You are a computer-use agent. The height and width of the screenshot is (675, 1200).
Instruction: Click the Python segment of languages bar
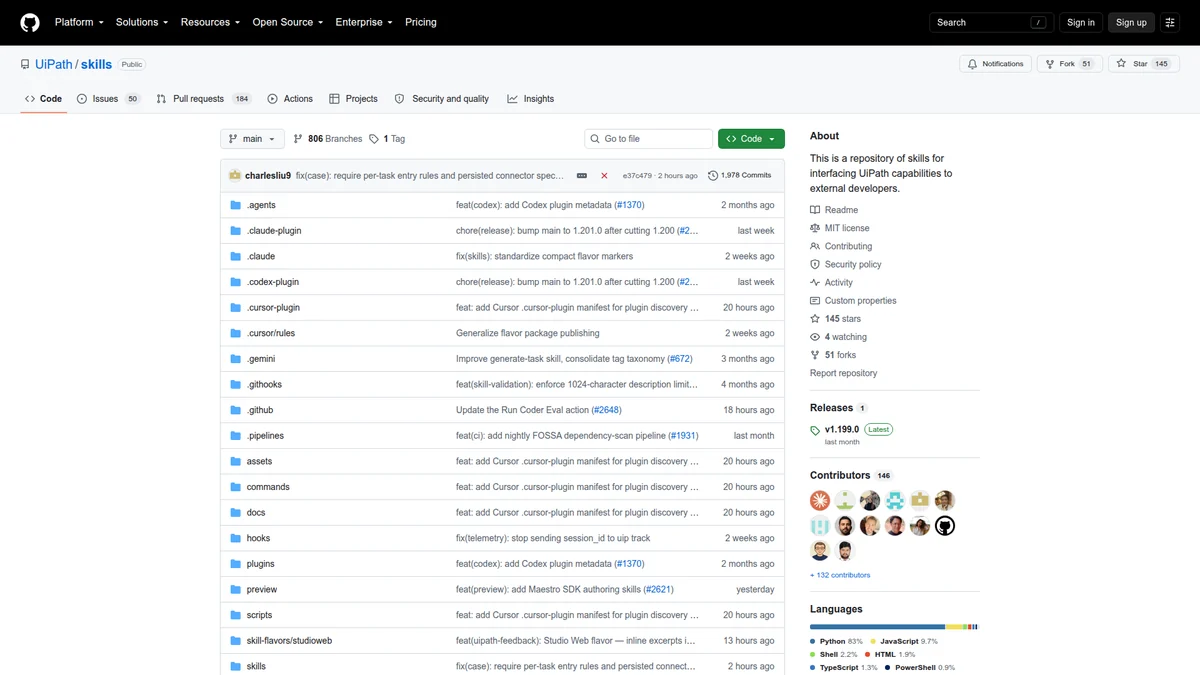click(877, 627)
